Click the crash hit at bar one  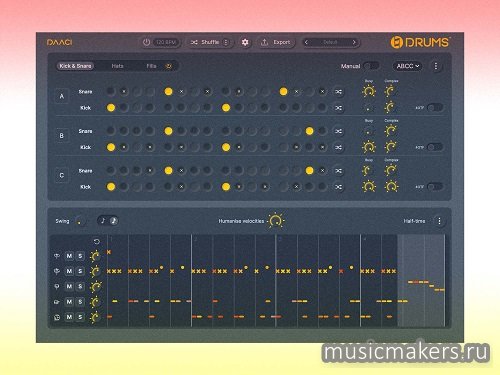(109, 252)
